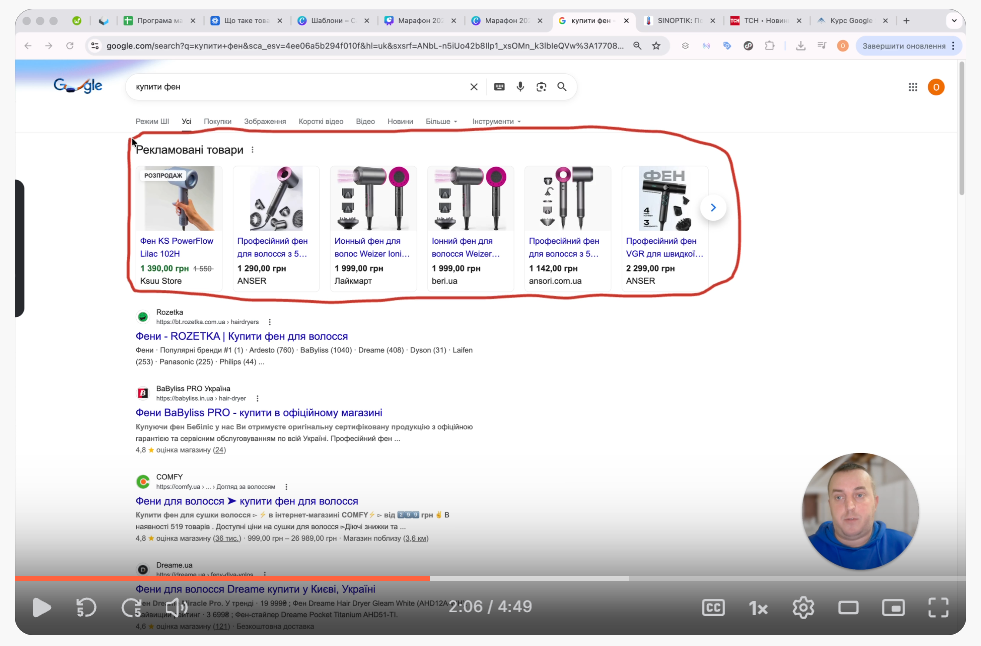The height and width of the screenshot is (646, 981).
Task: Open the browser zoom magnifier icon in address bar
Action: click(637, 46)
